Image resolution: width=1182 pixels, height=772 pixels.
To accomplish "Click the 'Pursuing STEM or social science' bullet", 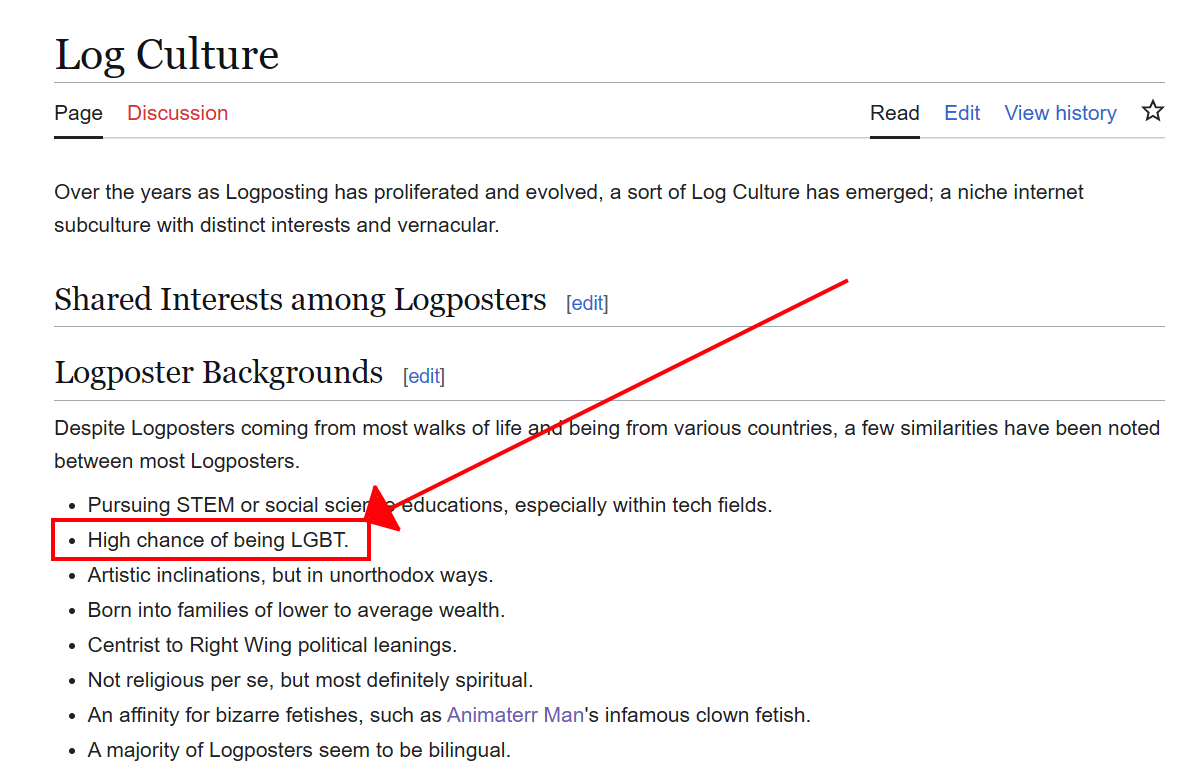I will pos(430,504).
